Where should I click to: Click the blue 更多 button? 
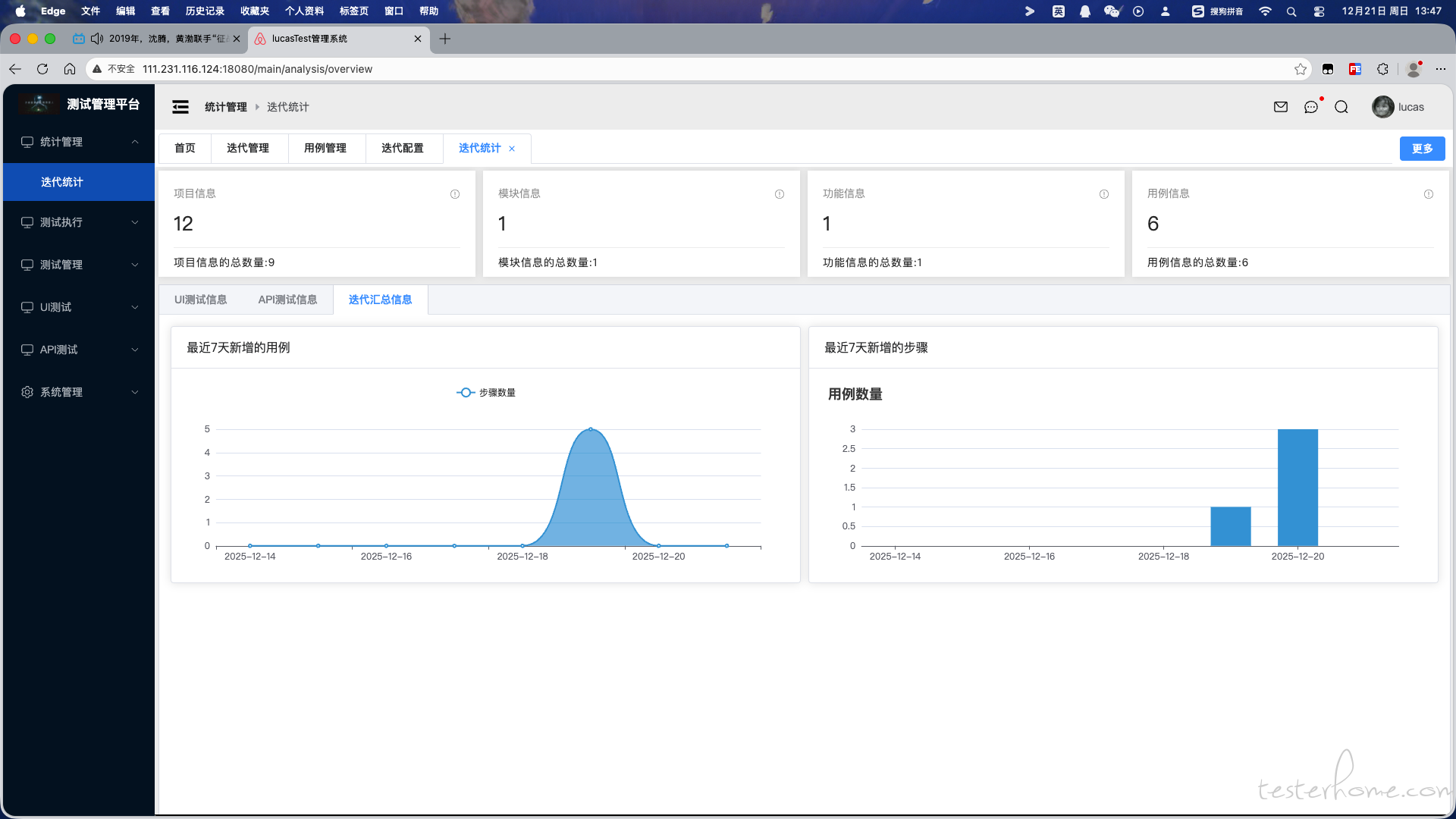[x=1422, y=149]
